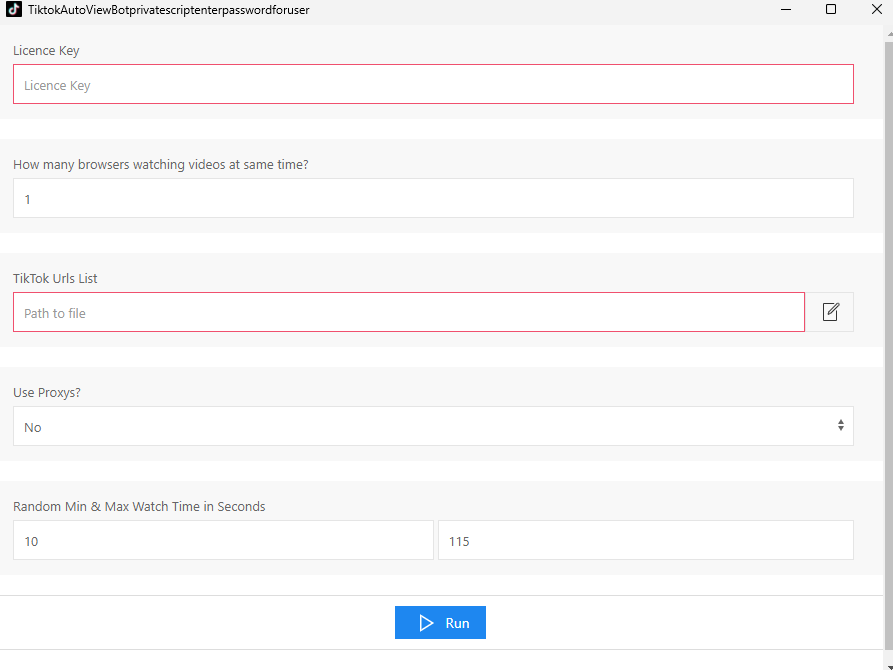Close the TiktokAutoViewBot window

(x=876, y=9)
